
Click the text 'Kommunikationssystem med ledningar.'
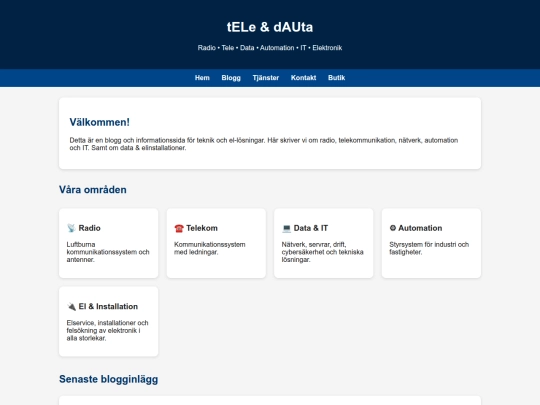[x=210, y=248]
